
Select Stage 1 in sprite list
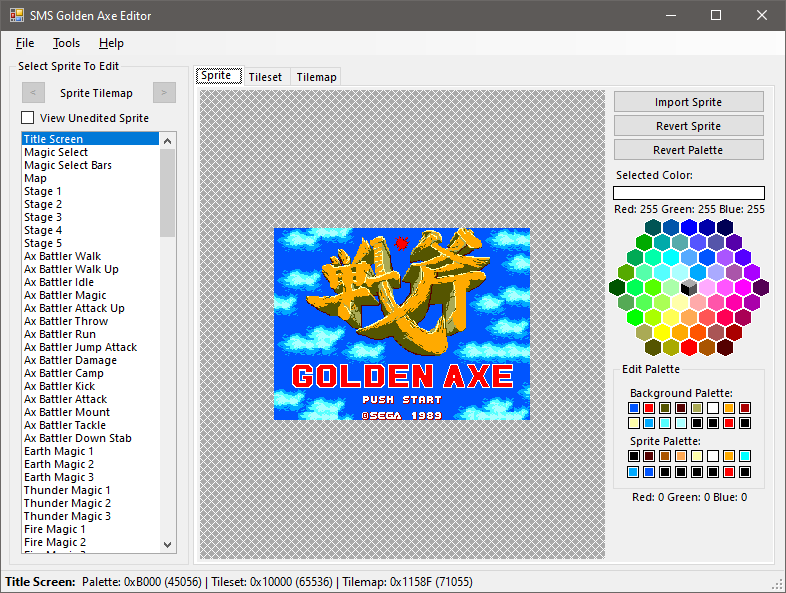click(x=91, y=191)
